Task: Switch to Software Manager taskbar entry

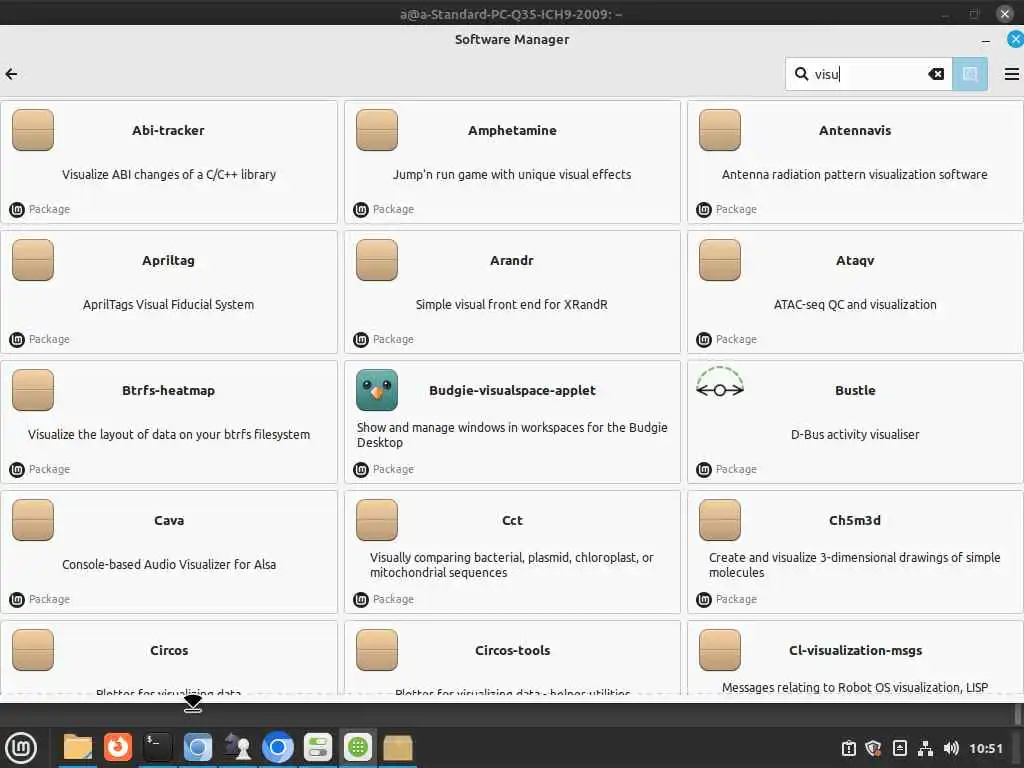Action: (357, 747)
